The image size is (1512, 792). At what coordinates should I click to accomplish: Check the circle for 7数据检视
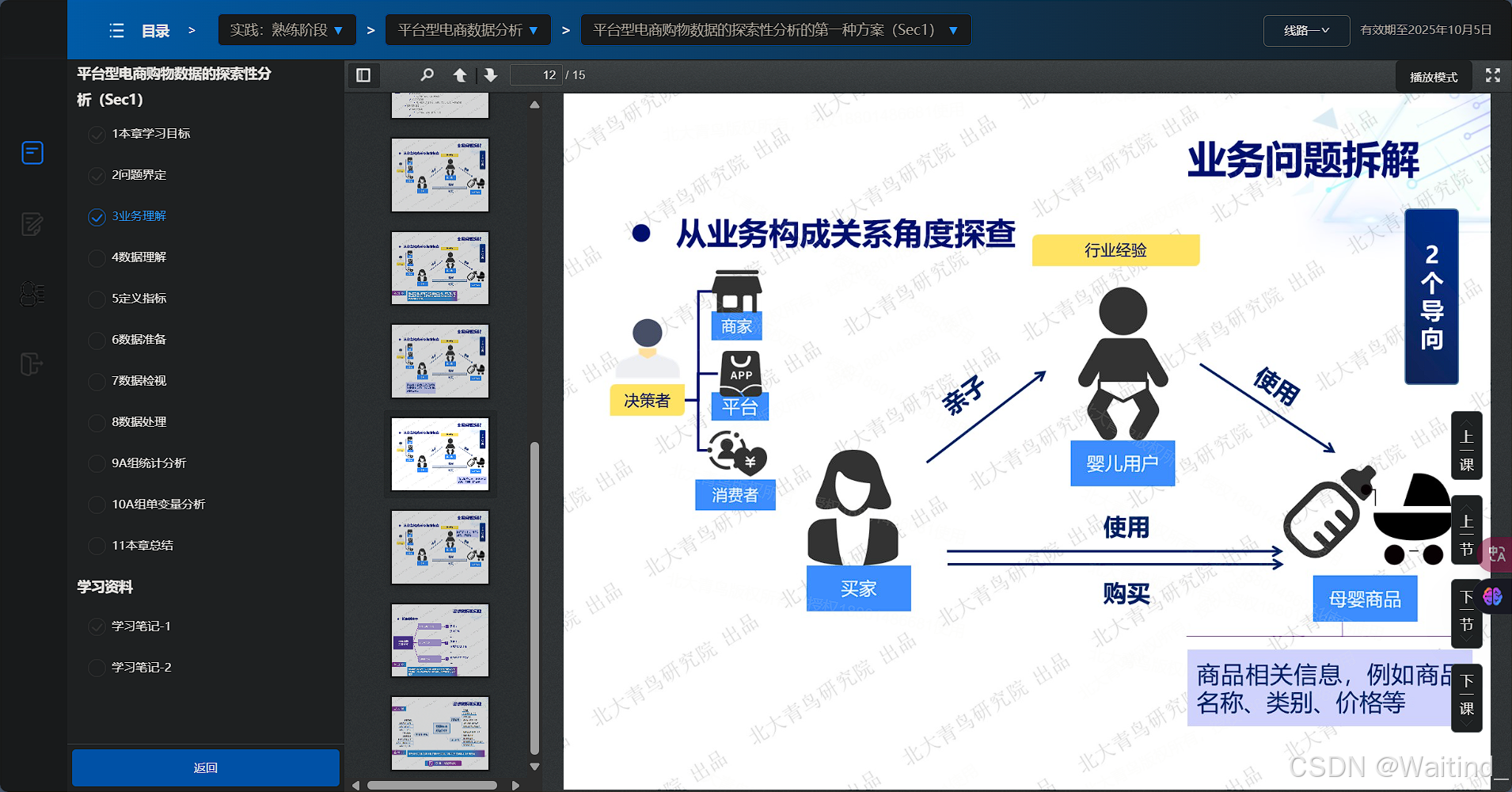(x=97, y=381)
